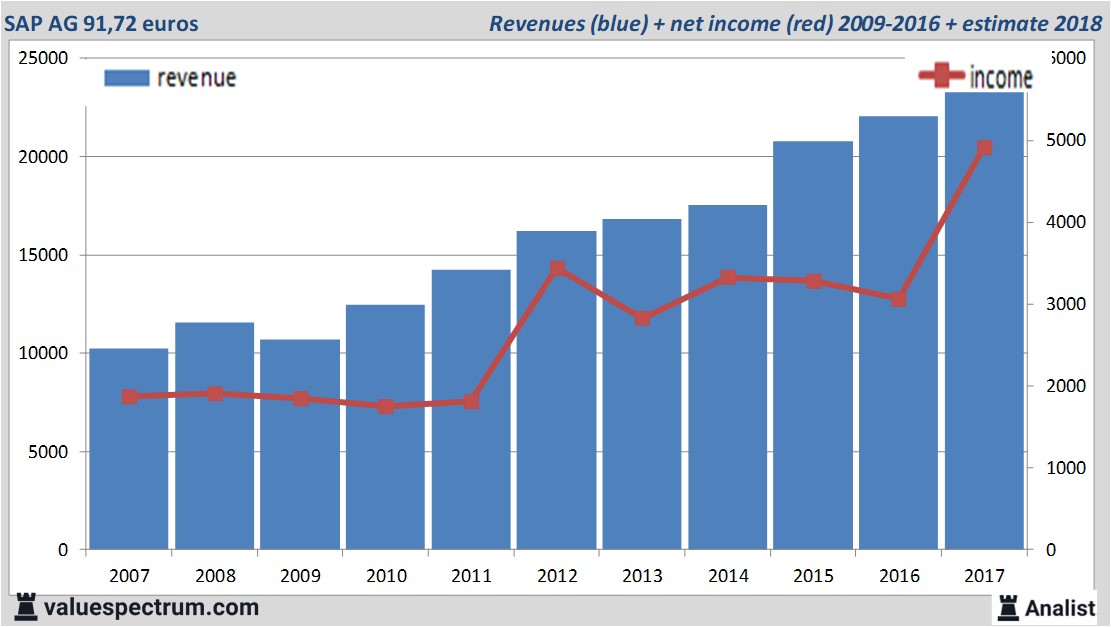Click the 2008 income data point
1111x627 pixels.
click(215, 394)
